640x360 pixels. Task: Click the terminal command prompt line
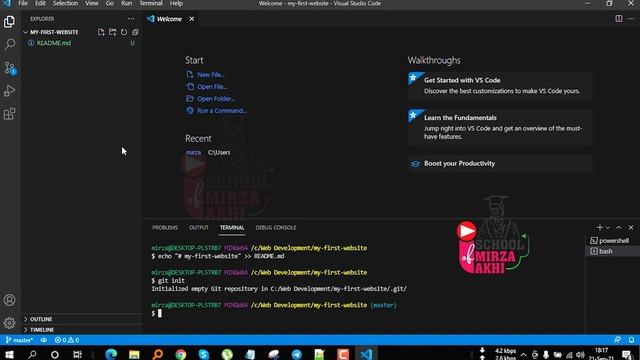(156, 313)
